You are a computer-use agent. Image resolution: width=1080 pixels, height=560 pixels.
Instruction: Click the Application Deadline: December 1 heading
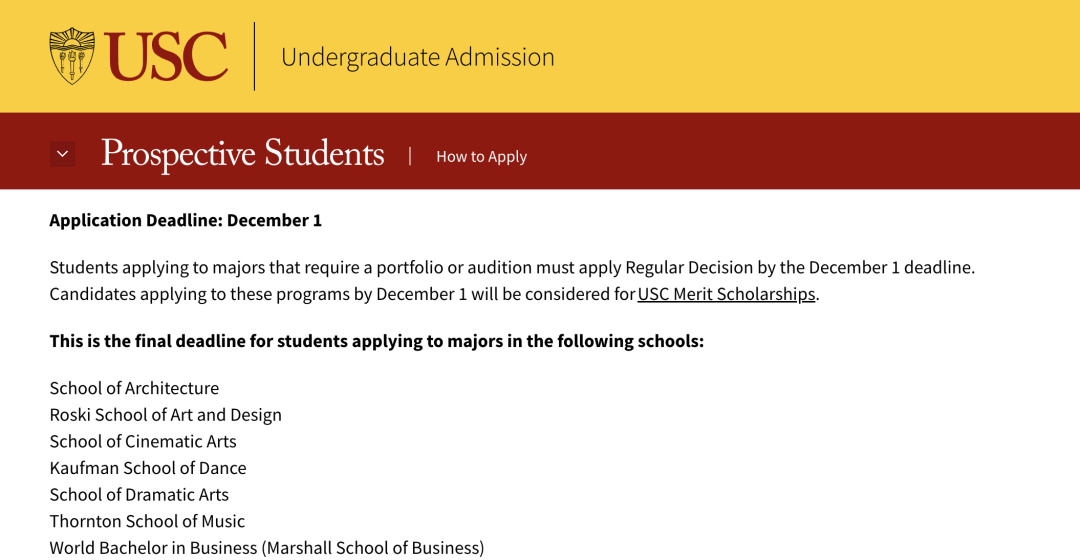(x=185, y=220)
